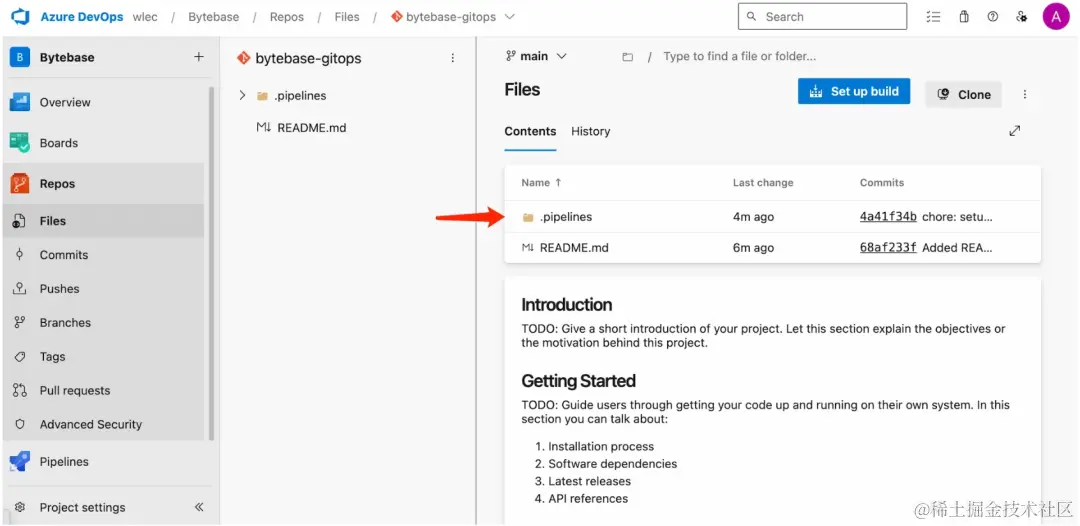Expand the .pipelines folder in tree

tap(242, 96)
